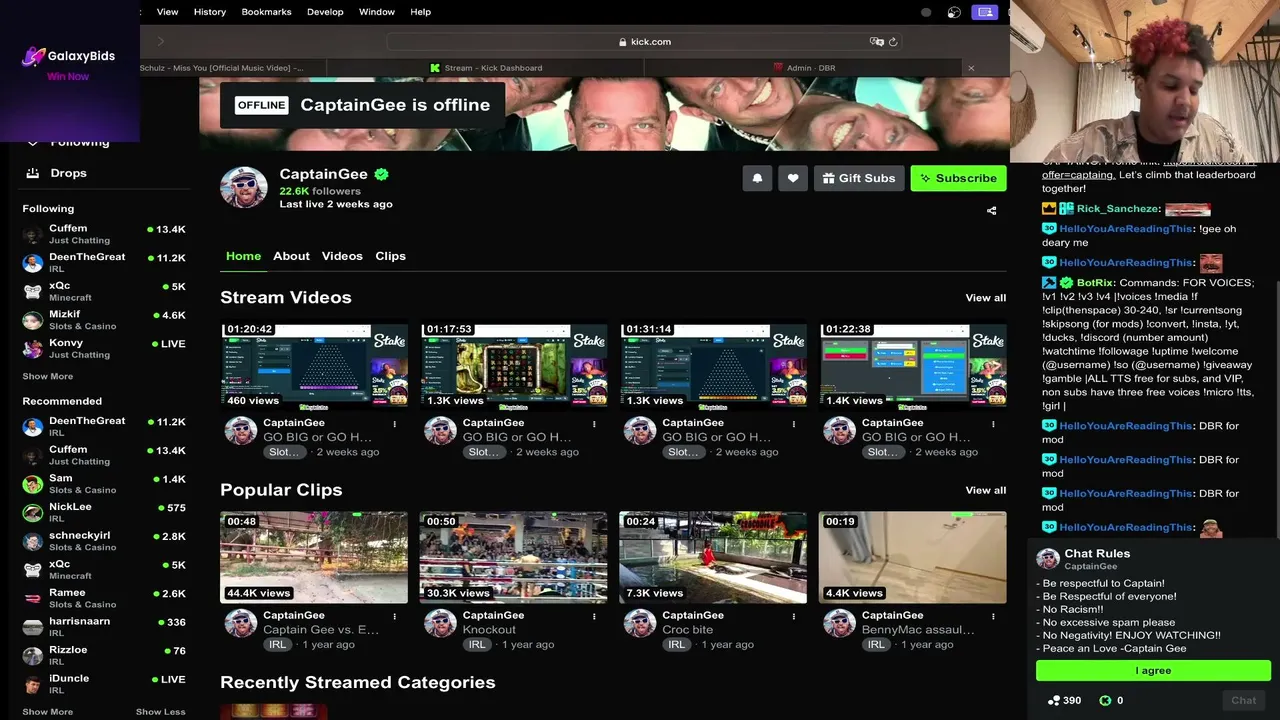This screenshot has height=720, width=1280.
Task: Click Konvy's avatar in the sidebar
Action: (x=33, y=348)
